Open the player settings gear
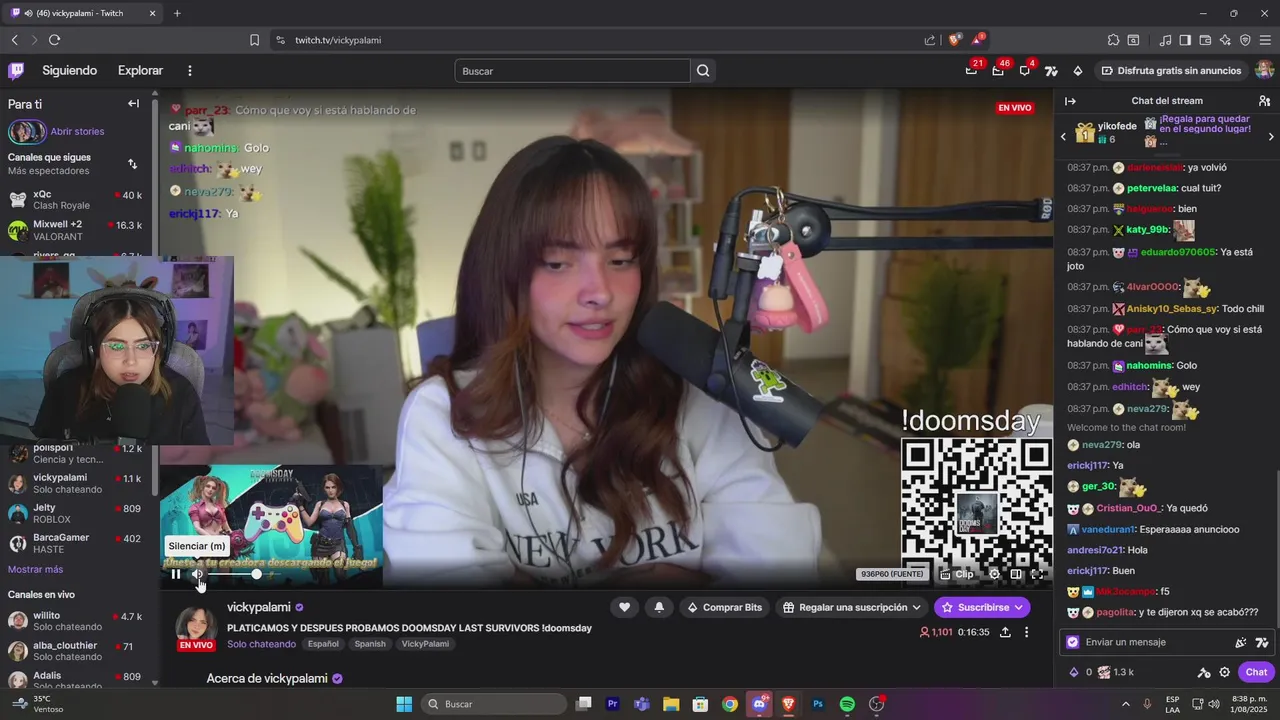Viewport: 1280px width, 720px height. [x=994, y=574]
